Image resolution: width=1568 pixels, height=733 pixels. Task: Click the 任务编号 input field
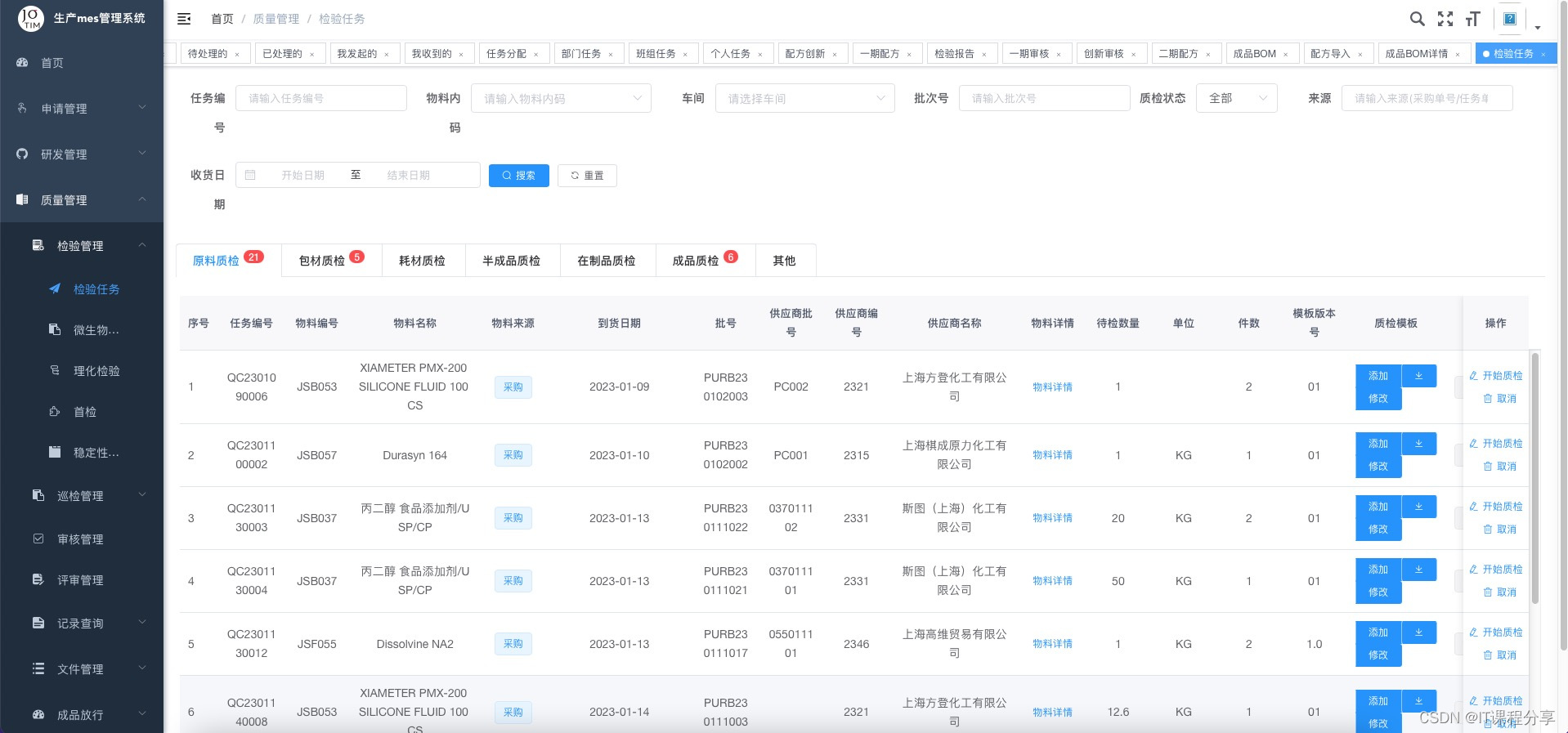321,98
